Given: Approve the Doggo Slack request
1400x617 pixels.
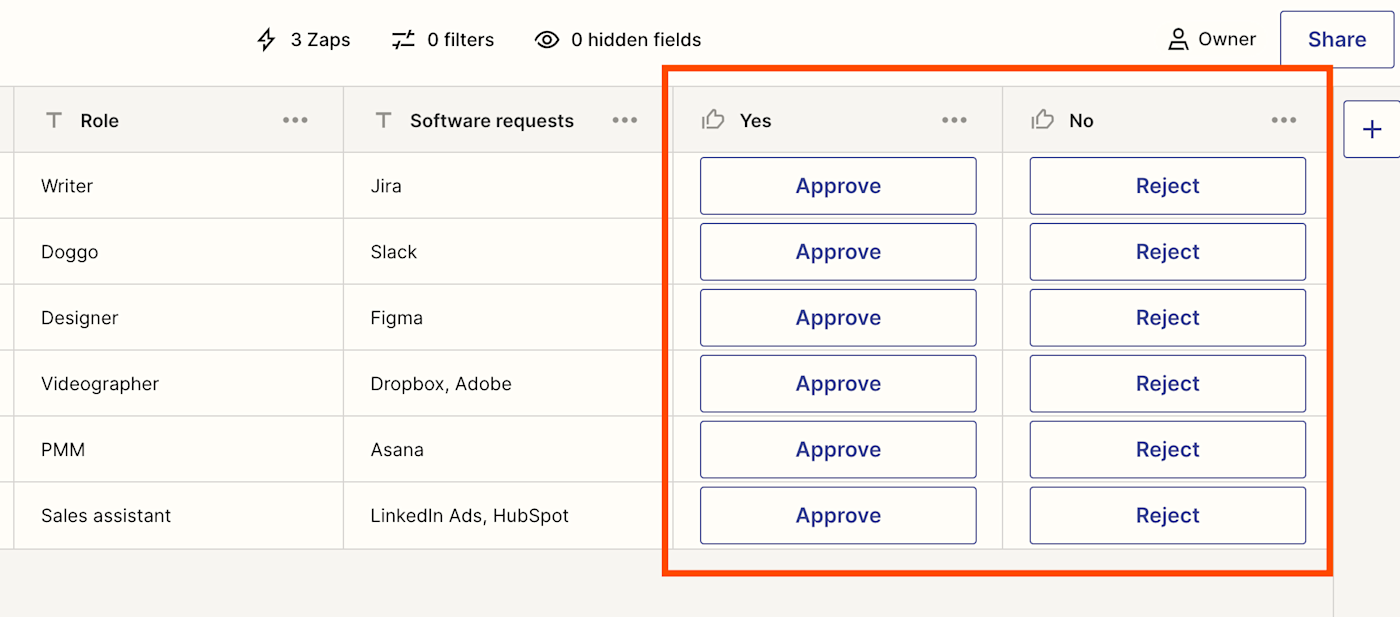Looking at the screenshot, I should click(838, 252).
